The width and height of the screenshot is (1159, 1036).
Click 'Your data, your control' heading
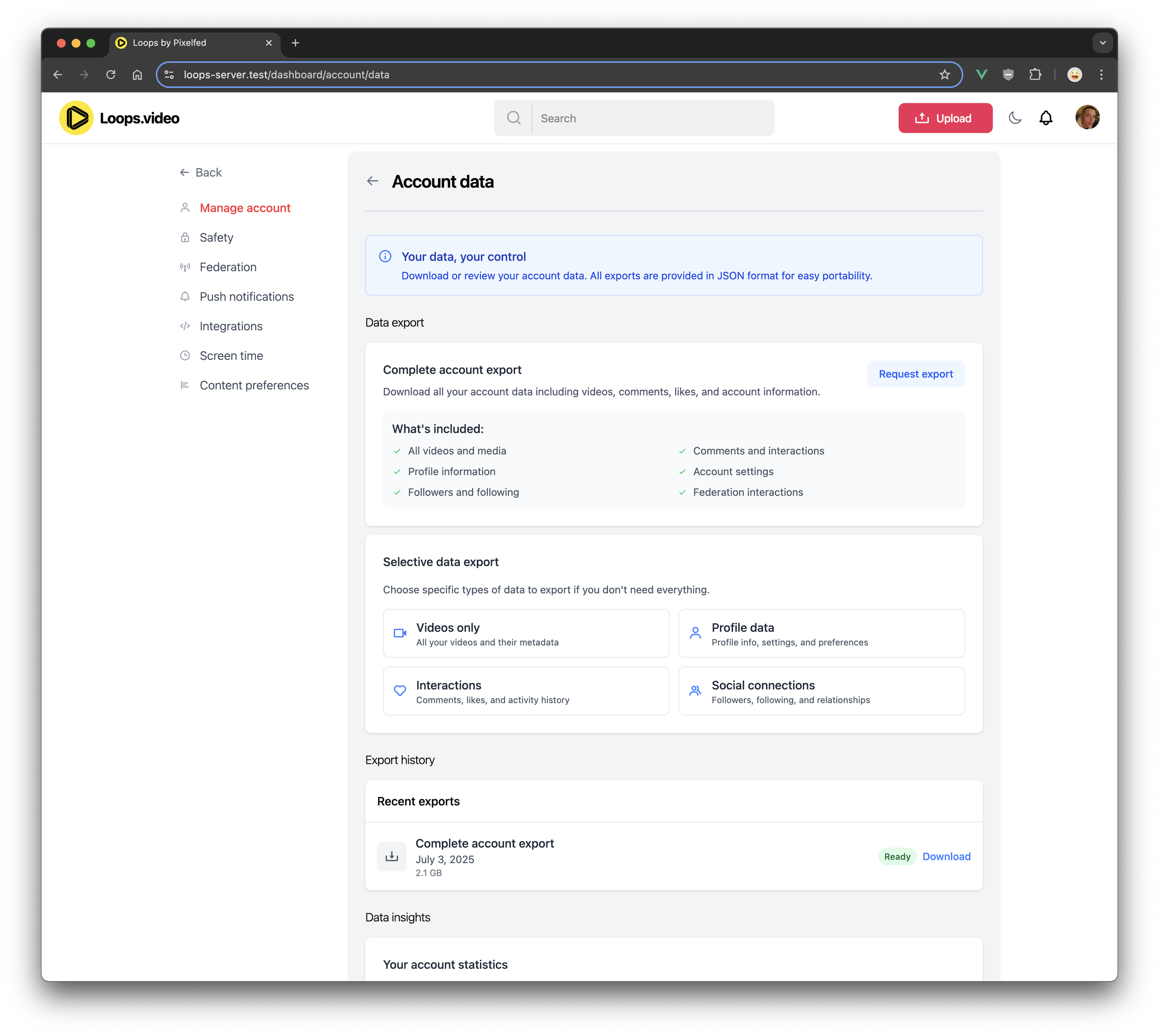tap(464, 257)
